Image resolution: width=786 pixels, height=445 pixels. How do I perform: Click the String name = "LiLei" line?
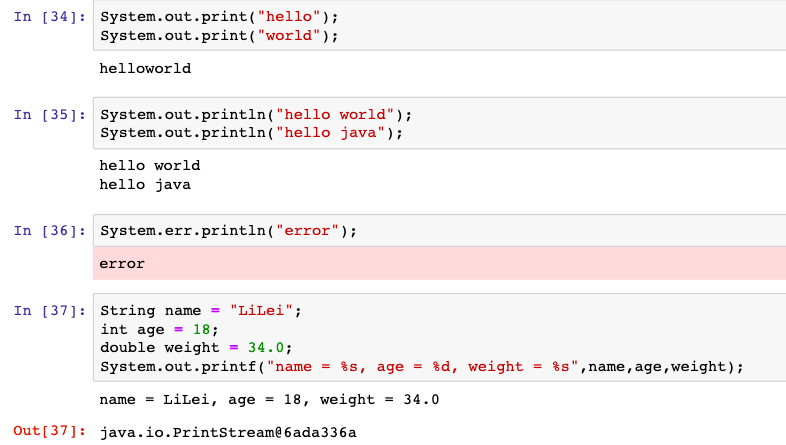coord(201,311)
